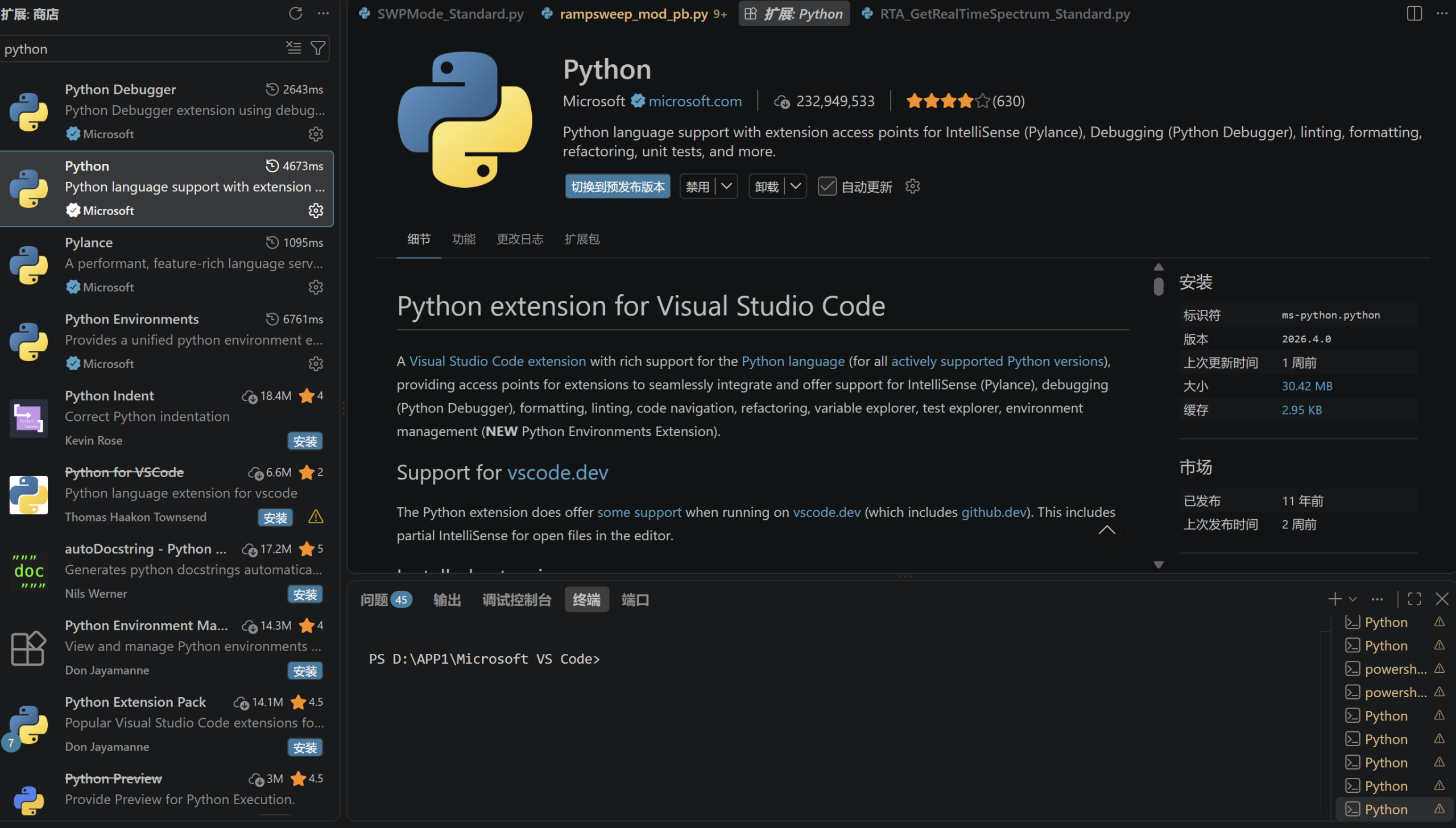Click the 禁用 button
Image resolution: width=1456 pixels, height=828 pixels.
698,187
